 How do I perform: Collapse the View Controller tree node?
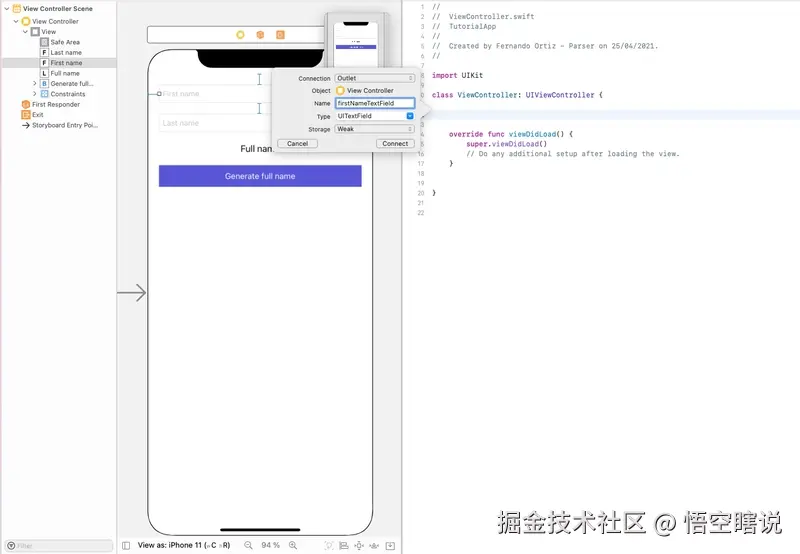click(16, 21)
